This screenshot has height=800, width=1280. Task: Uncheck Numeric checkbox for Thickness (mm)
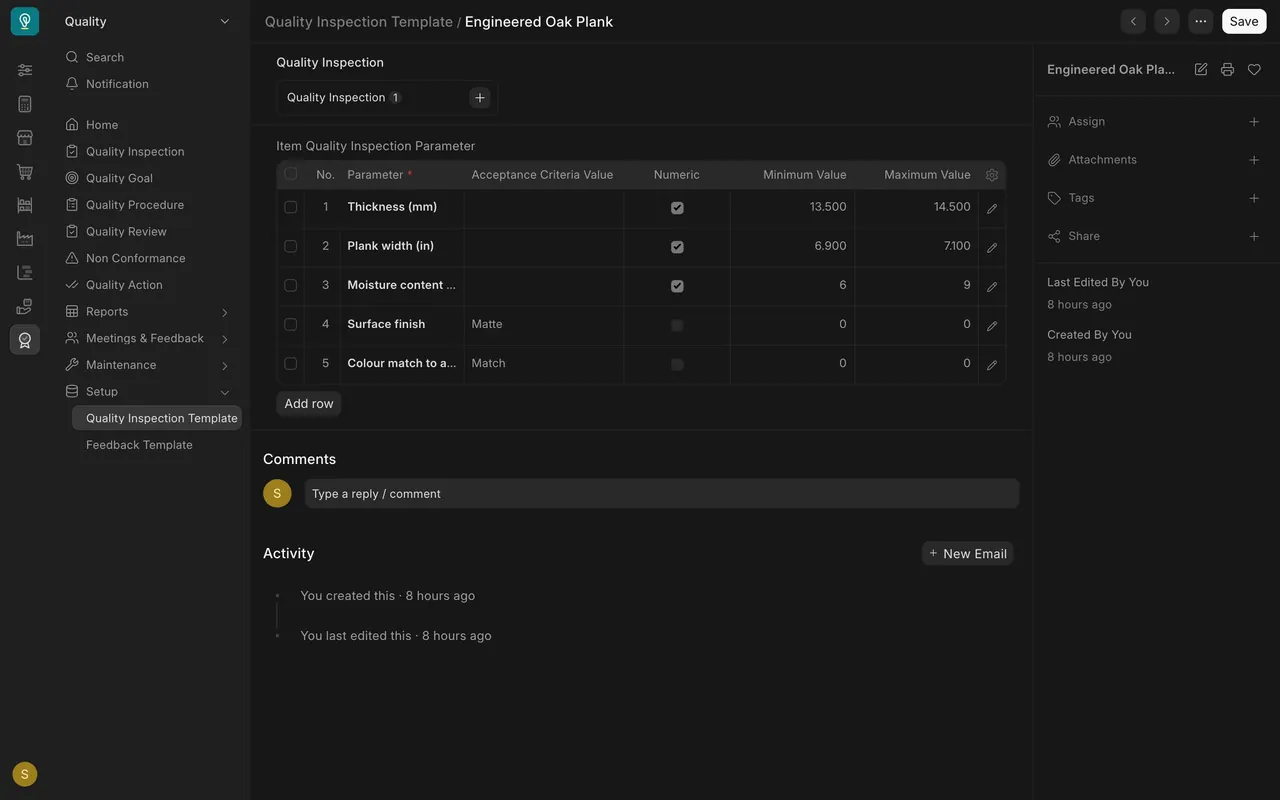[x=677, y=208]
